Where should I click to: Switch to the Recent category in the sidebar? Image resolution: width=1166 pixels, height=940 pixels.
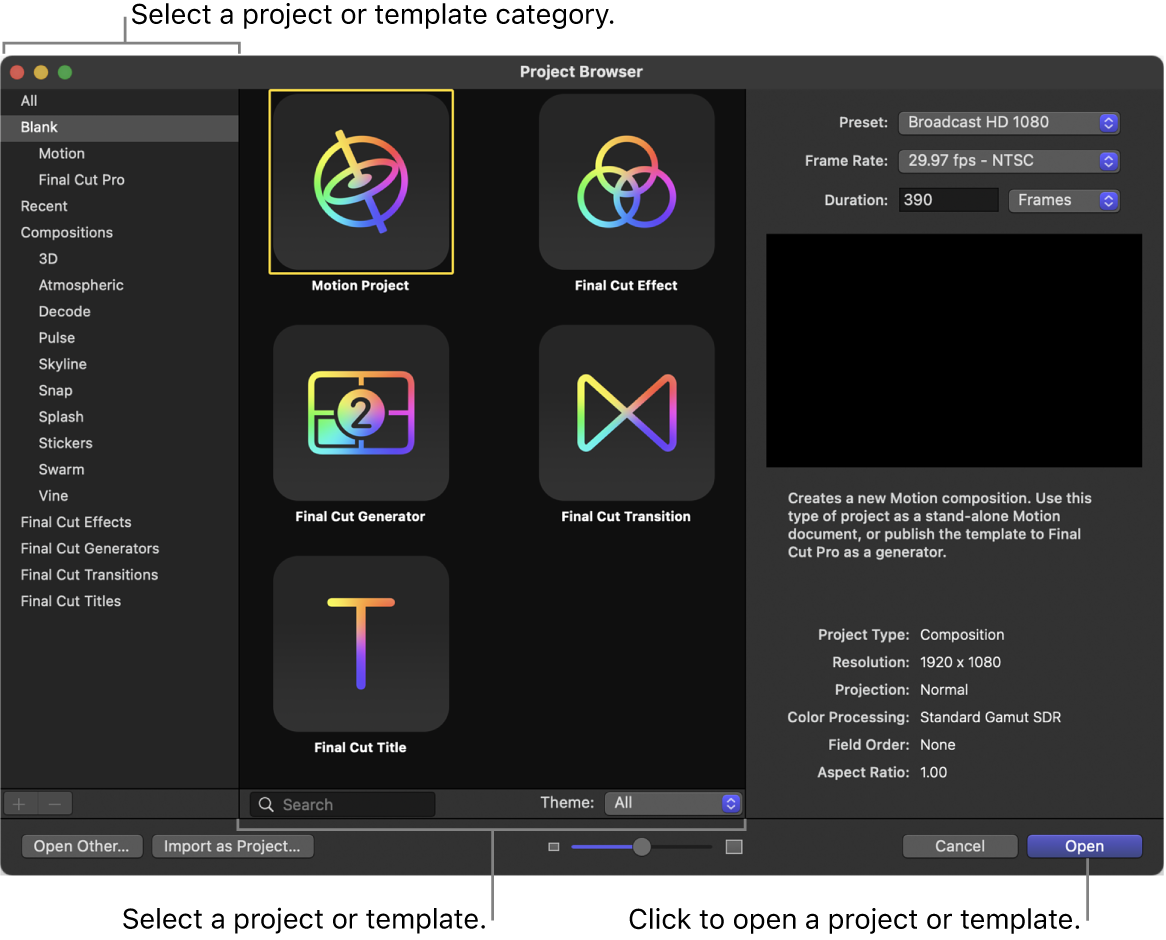44,206
